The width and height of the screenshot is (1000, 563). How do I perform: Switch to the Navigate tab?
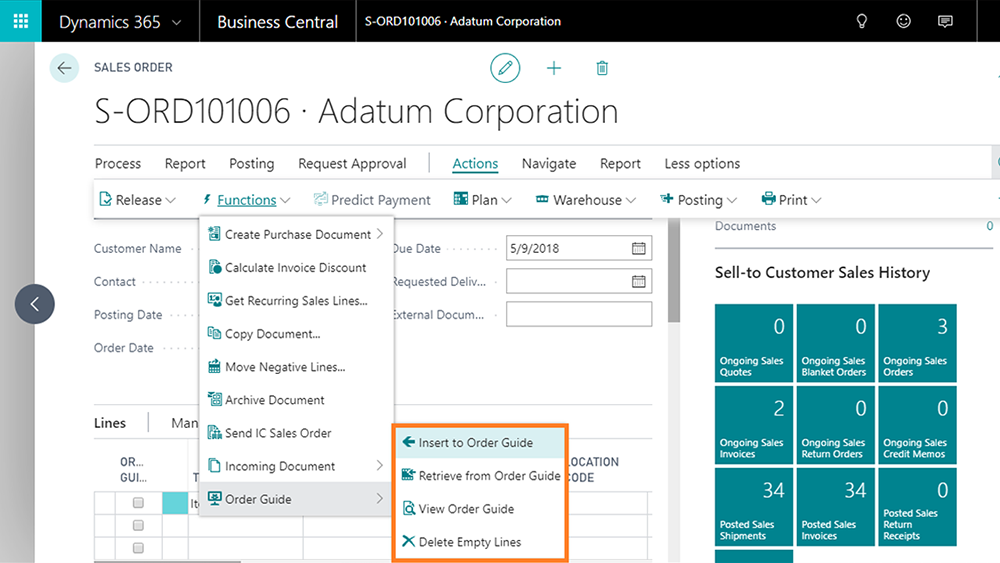[548, 163]
